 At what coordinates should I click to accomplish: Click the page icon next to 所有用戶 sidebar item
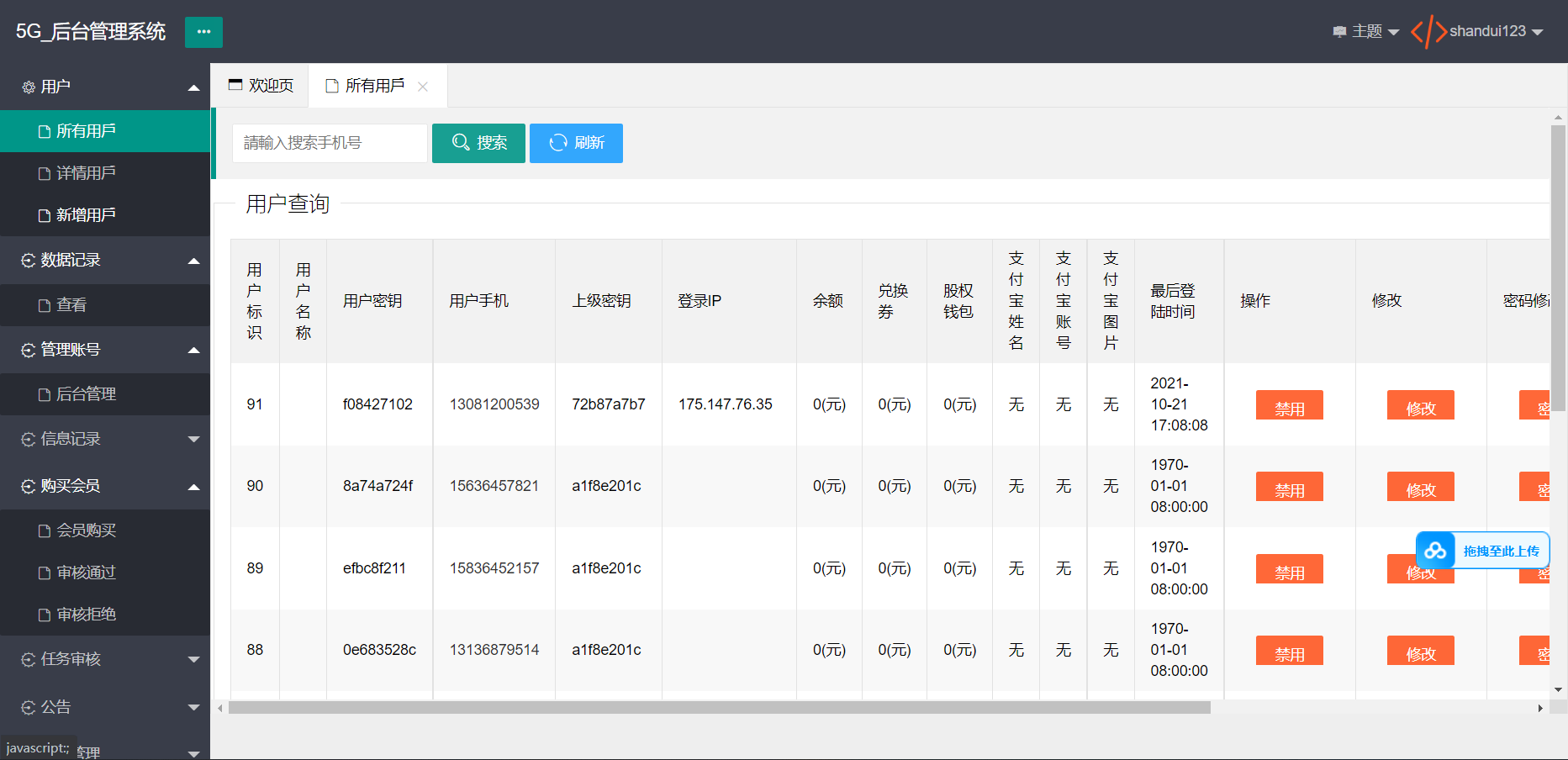point(45,132)
